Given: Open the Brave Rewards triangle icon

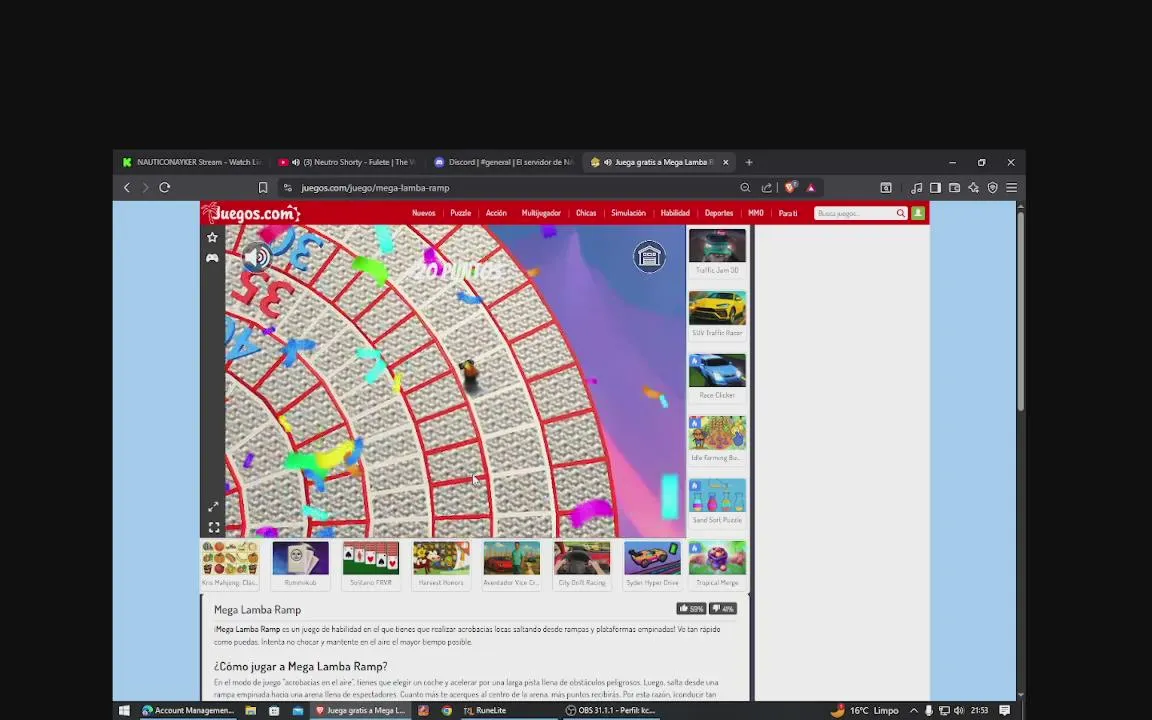Looking at the screenshot, I should pyautogui.click(x=811, y=188).
